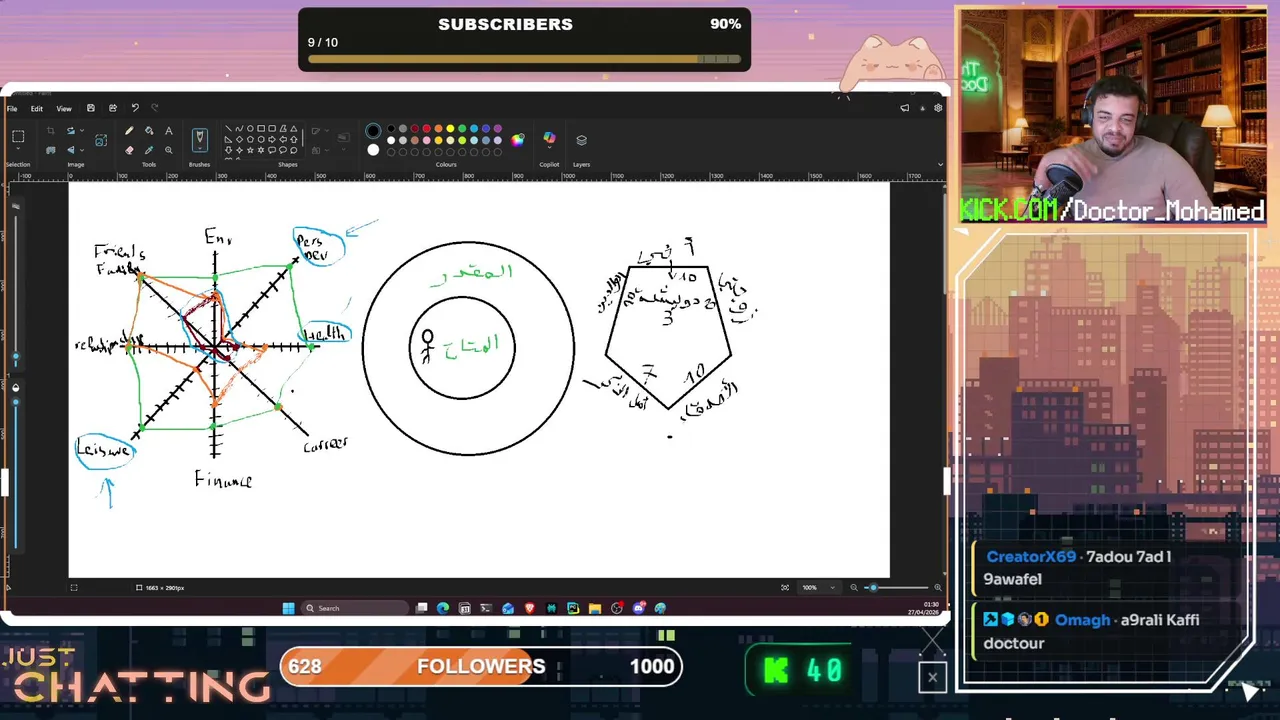Select the Colour picker eyedropper tool
This screenshot has height=720, width=1280.
point(149,150)
